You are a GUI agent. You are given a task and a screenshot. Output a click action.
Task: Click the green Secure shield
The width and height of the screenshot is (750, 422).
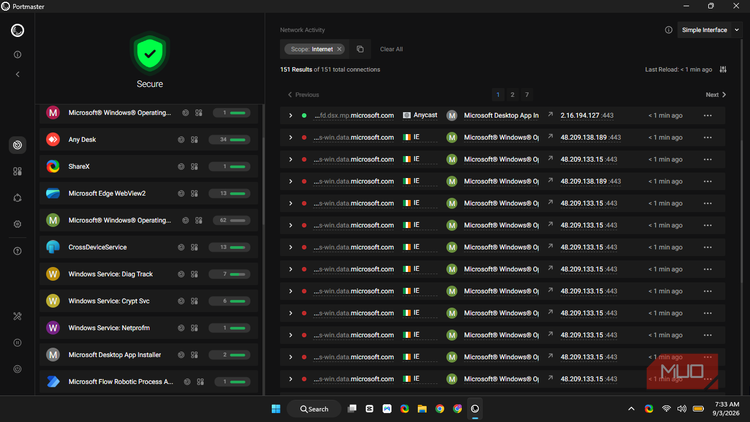click(150, 53)
